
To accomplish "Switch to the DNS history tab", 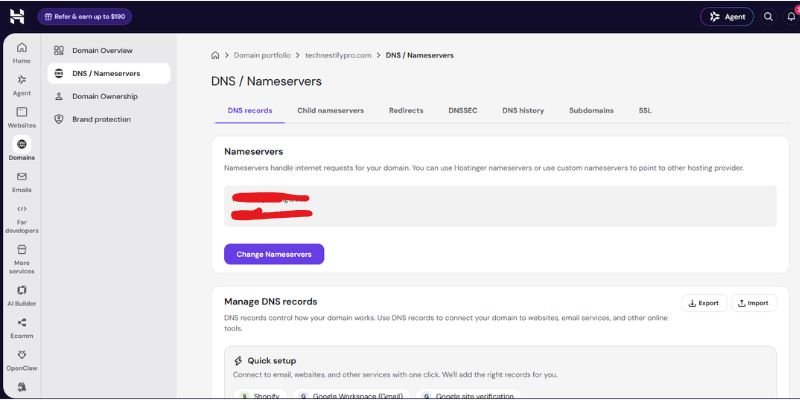I will click(523, 110).
